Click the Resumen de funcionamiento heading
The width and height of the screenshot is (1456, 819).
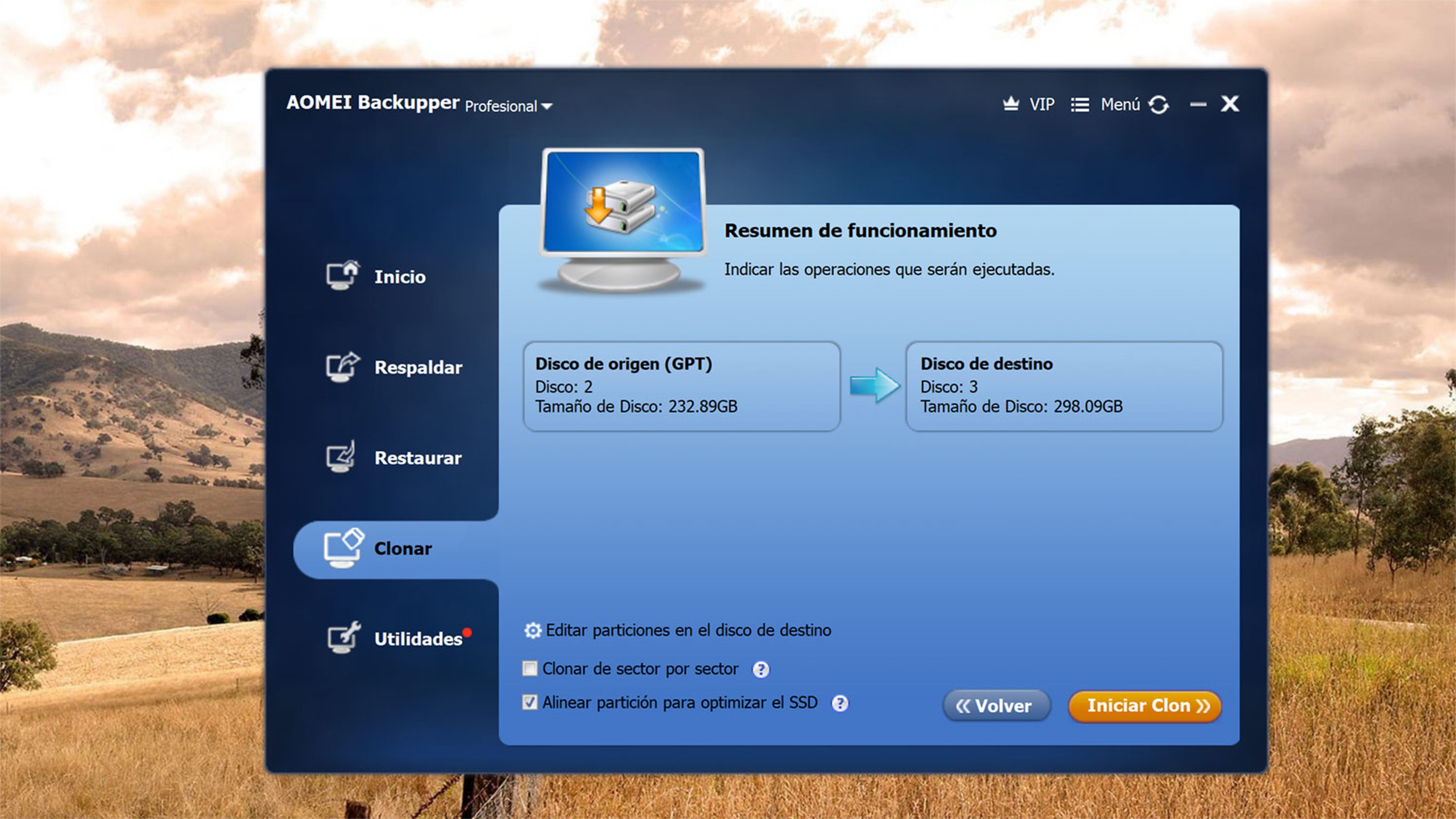click(860, 230)
